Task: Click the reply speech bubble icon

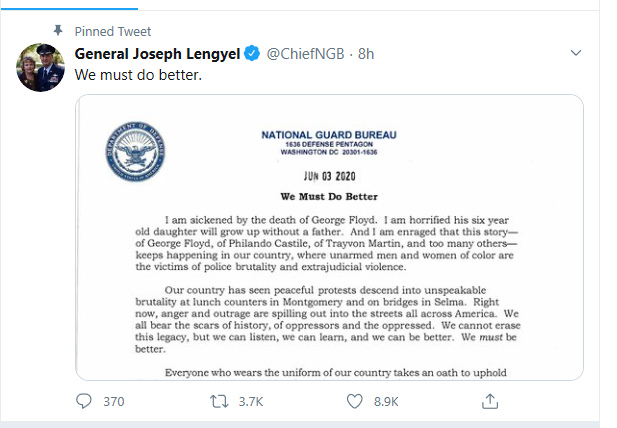Action: [x=84, y=402]
